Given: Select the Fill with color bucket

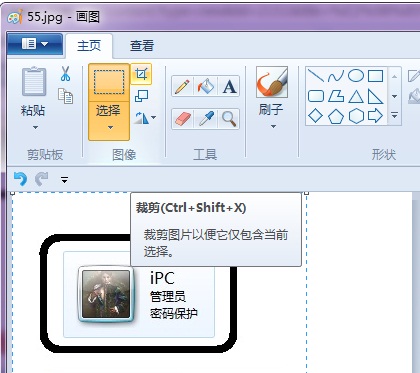Looking at the screenshot, I should [x=206, y=86].
